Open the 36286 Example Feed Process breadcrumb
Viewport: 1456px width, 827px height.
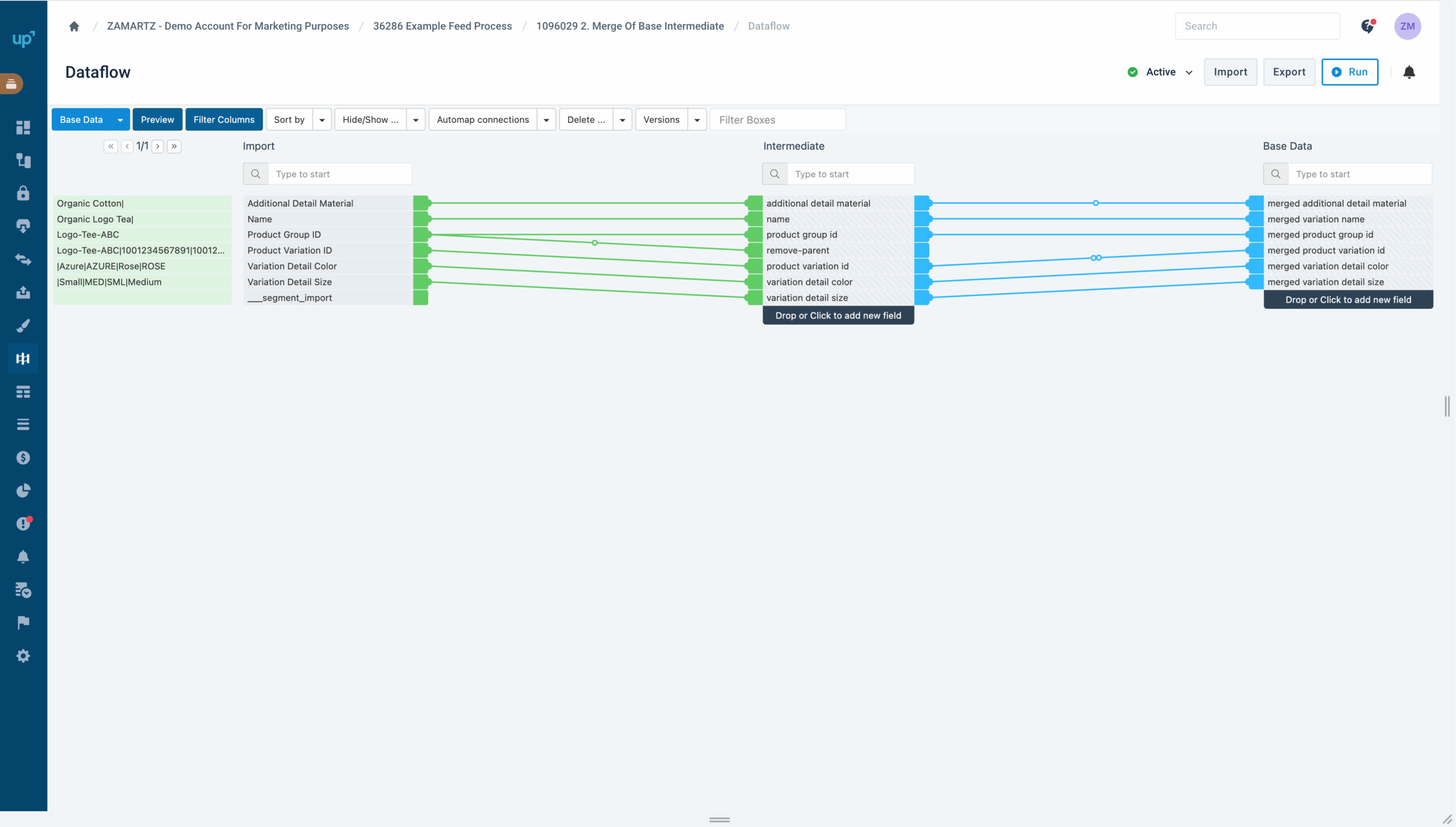[442, 26]
